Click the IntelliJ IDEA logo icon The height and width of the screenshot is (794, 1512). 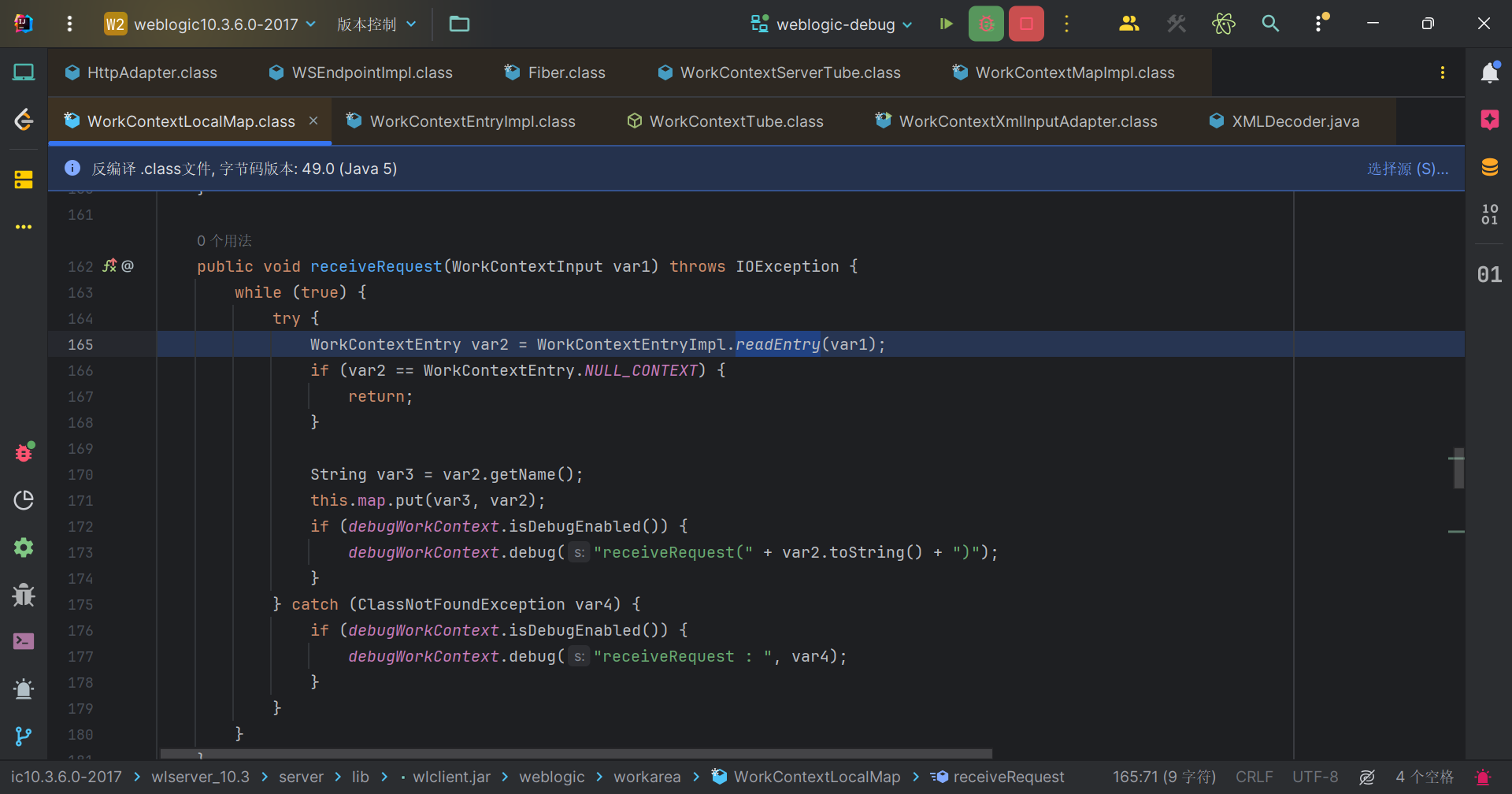click(x=24, y=24)
